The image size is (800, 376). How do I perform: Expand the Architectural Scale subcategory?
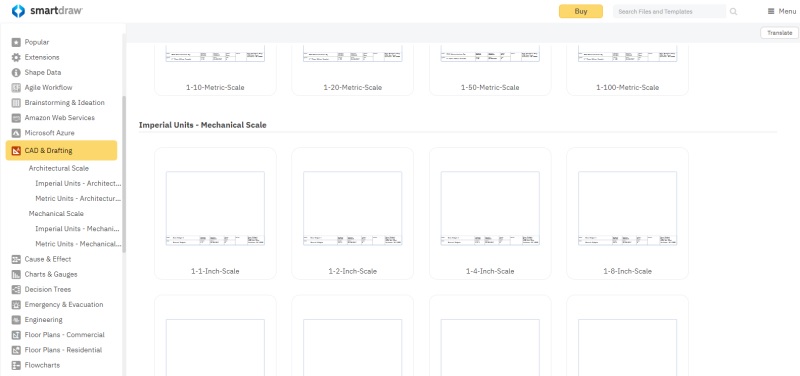tap(59, 168)
